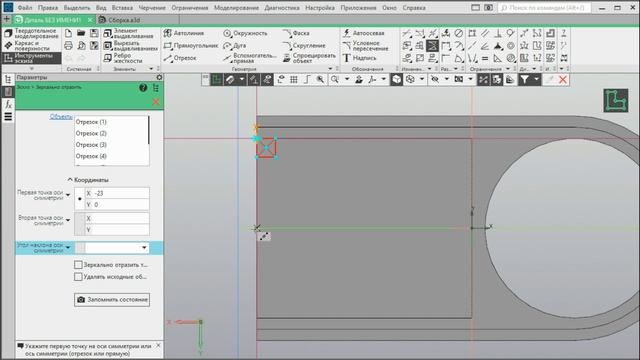Expand the Ограничения toolbar group arrow
The image size is (640, 360).
pos(508,69)
